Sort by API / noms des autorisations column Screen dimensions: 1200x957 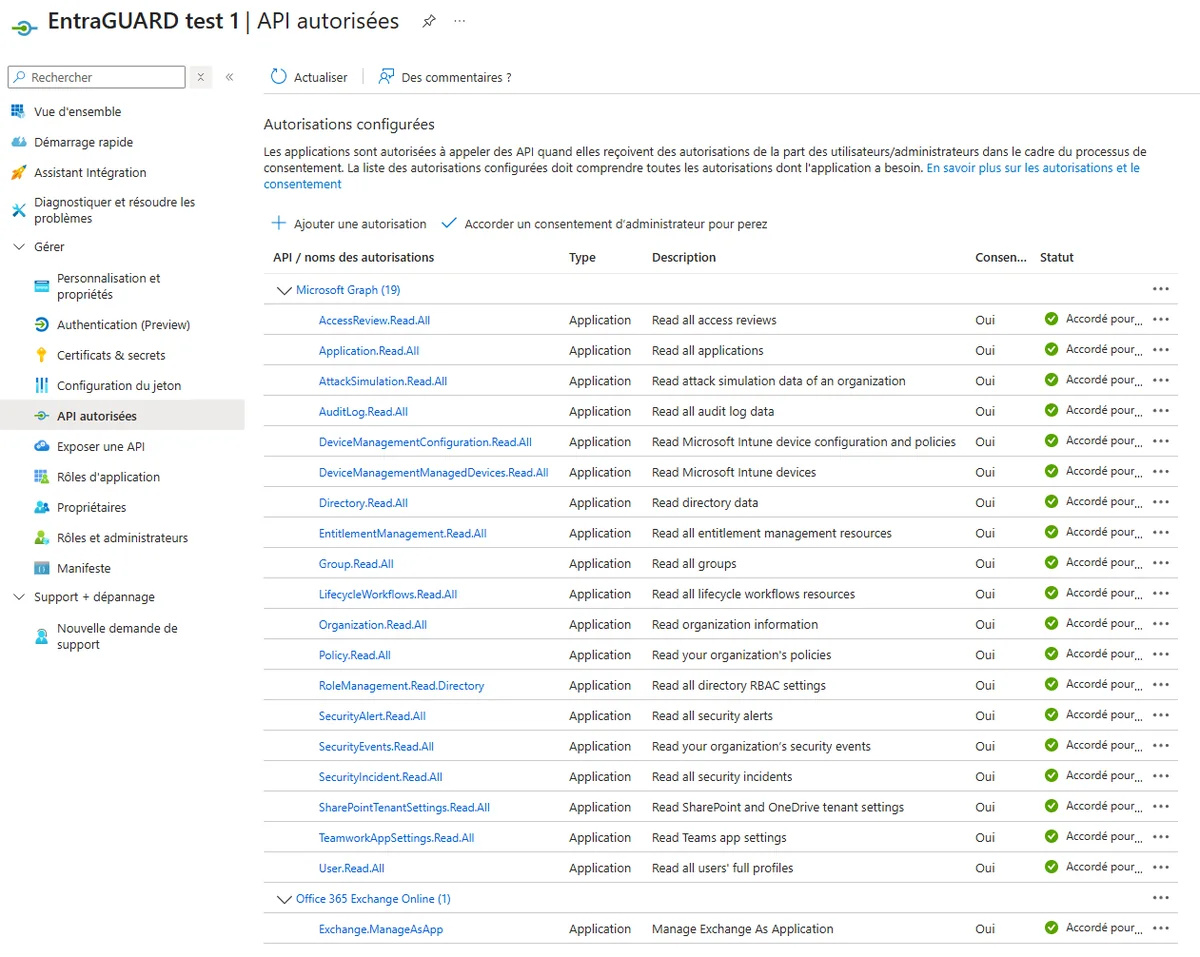[353, 258]
